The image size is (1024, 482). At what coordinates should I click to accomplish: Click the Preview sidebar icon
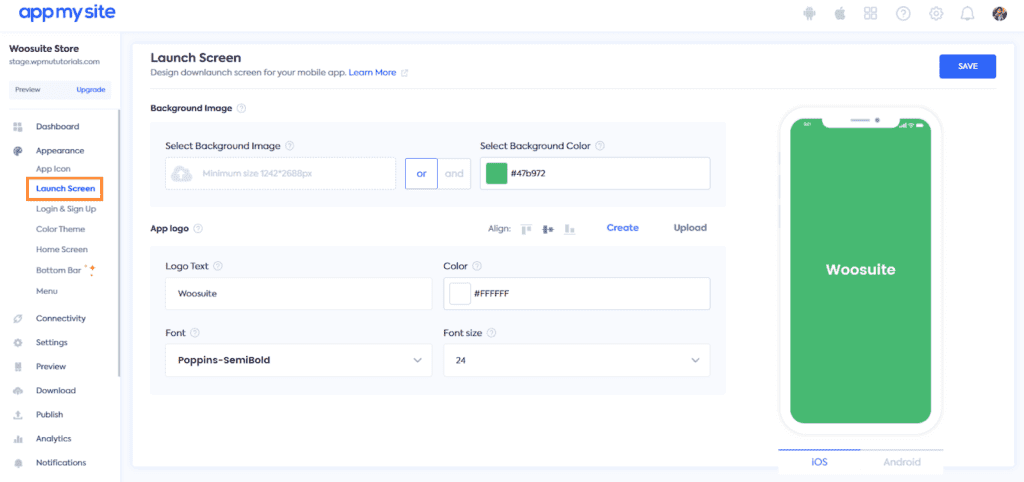pos(18,367)
